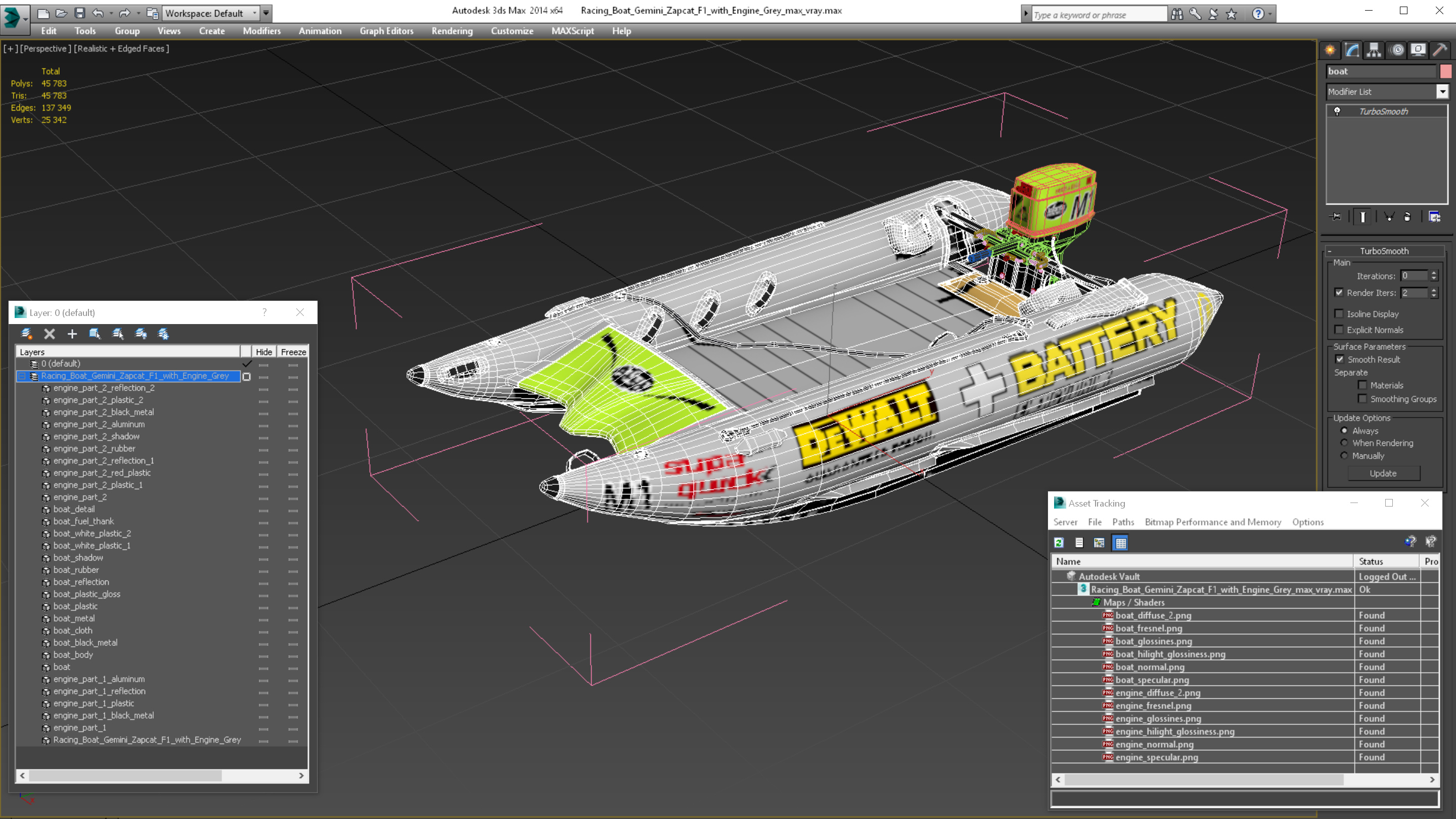The width and height of the screenshot is (1456, 819).
Task: Click the Open File folder icon
Action: (x=62, y=13)
